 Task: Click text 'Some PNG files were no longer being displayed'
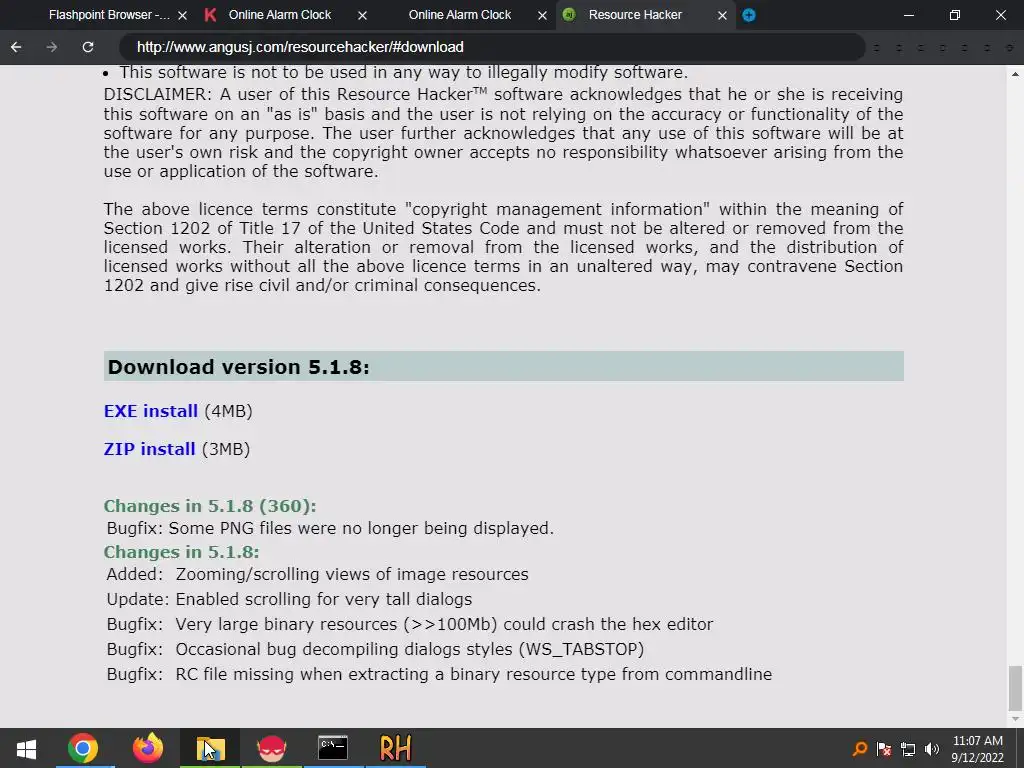click(359, 528)
